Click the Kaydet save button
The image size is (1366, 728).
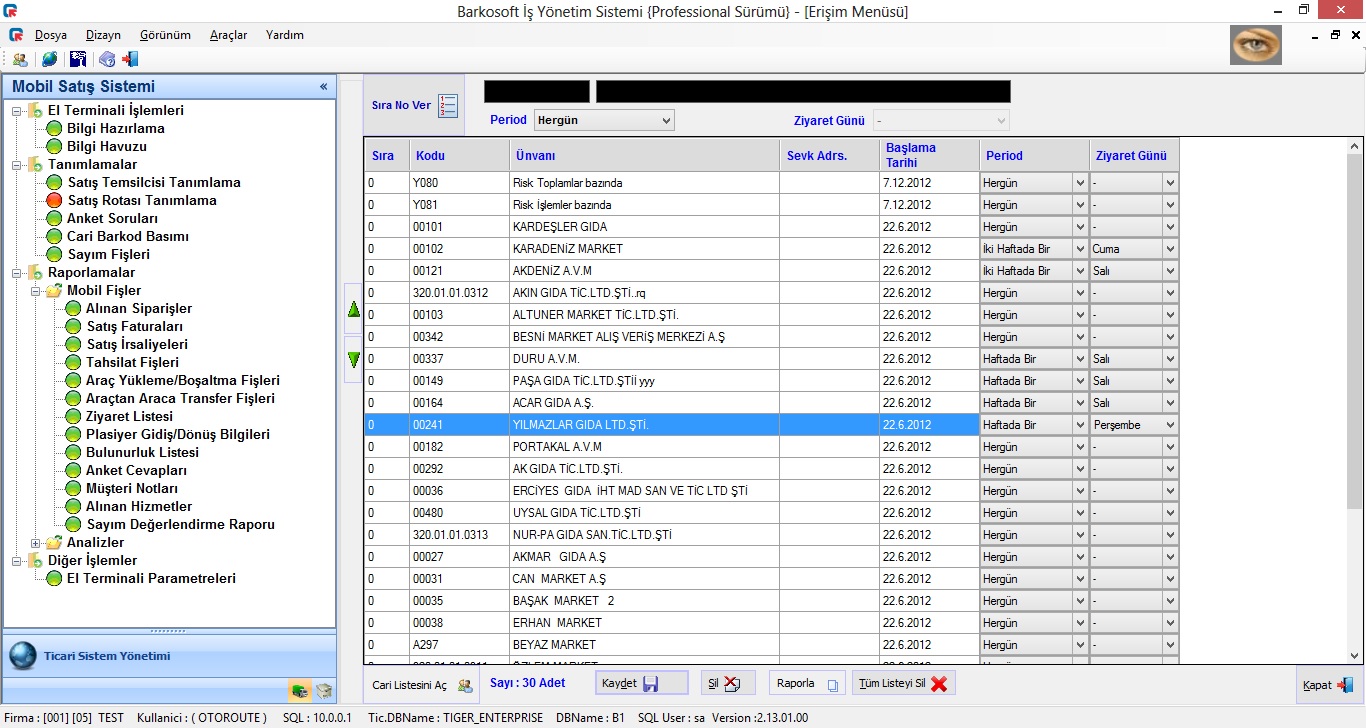[642, 683]
